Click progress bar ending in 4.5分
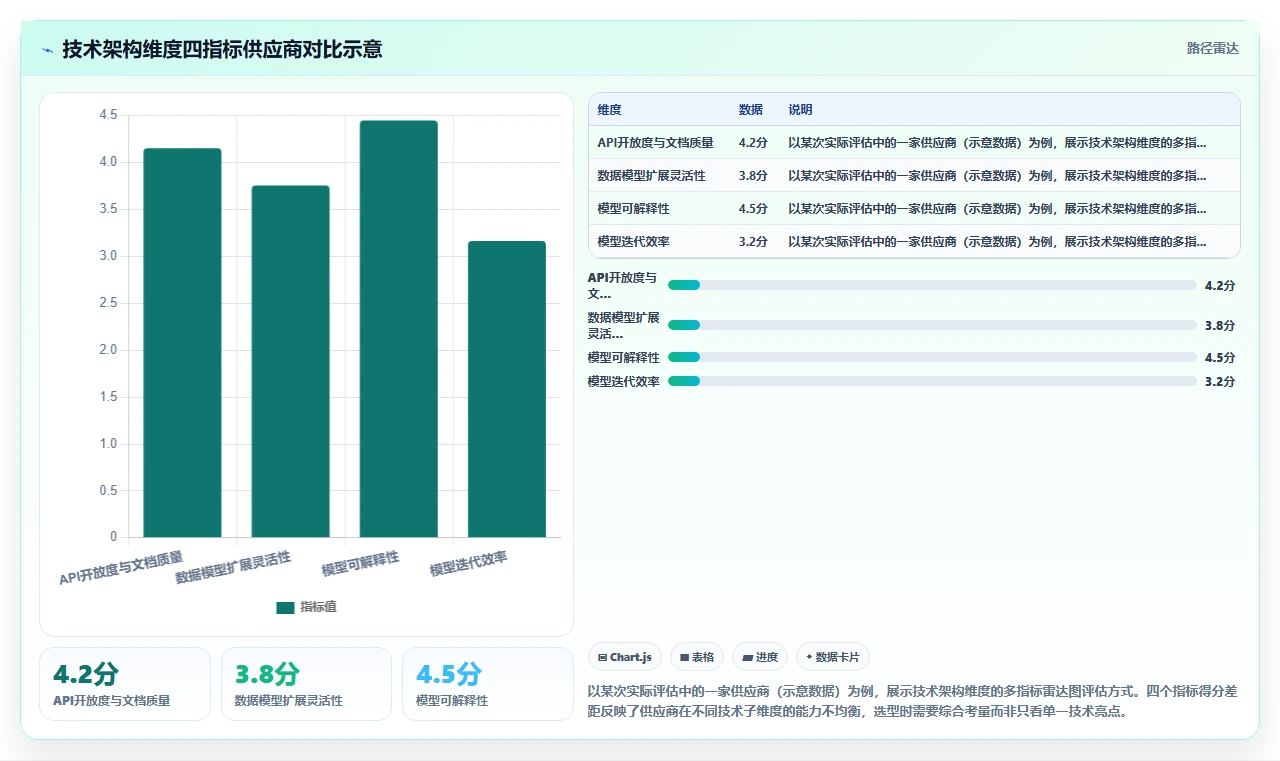 tap(932, 357)
